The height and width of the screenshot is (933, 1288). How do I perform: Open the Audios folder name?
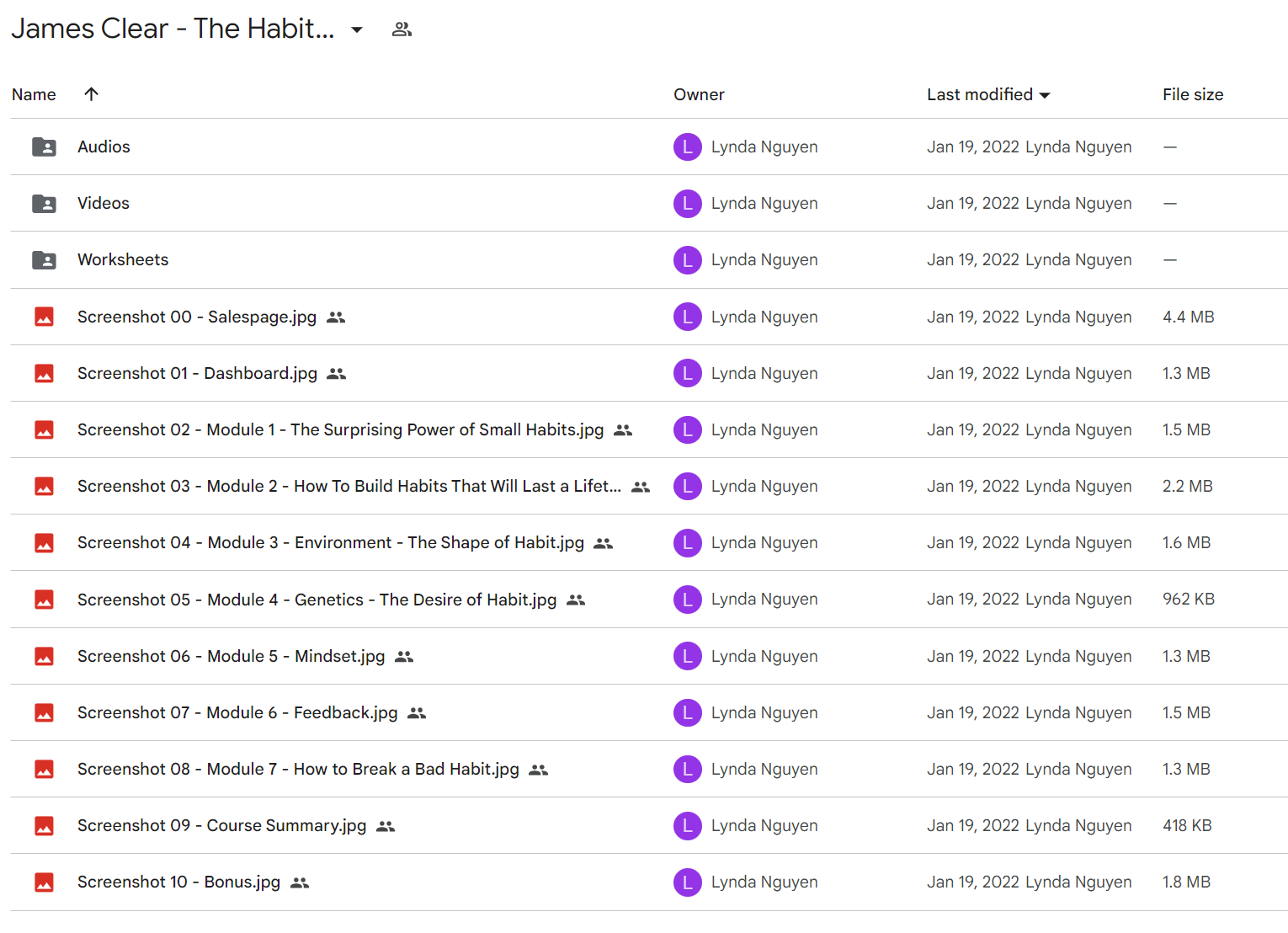click(x=104, y=147)
